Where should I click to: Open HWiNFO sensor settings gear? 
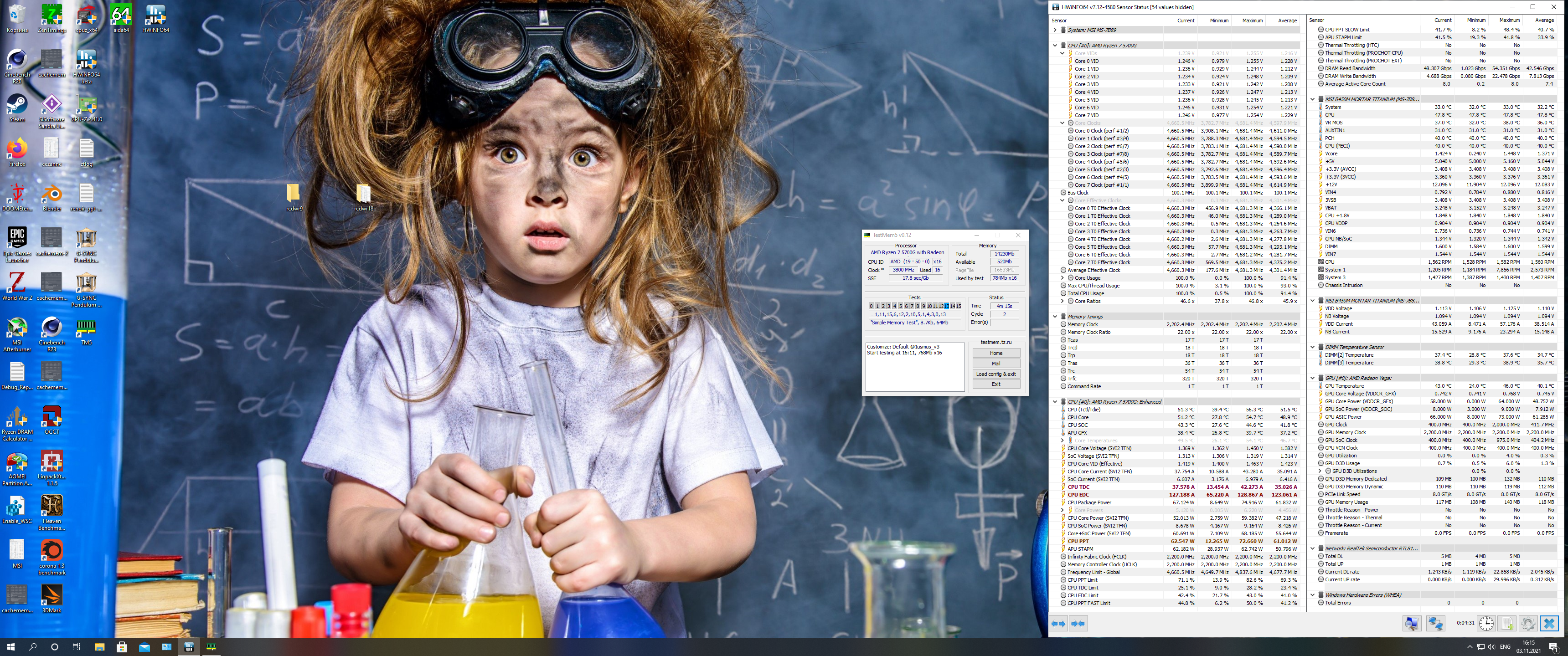coord(1527,624)
